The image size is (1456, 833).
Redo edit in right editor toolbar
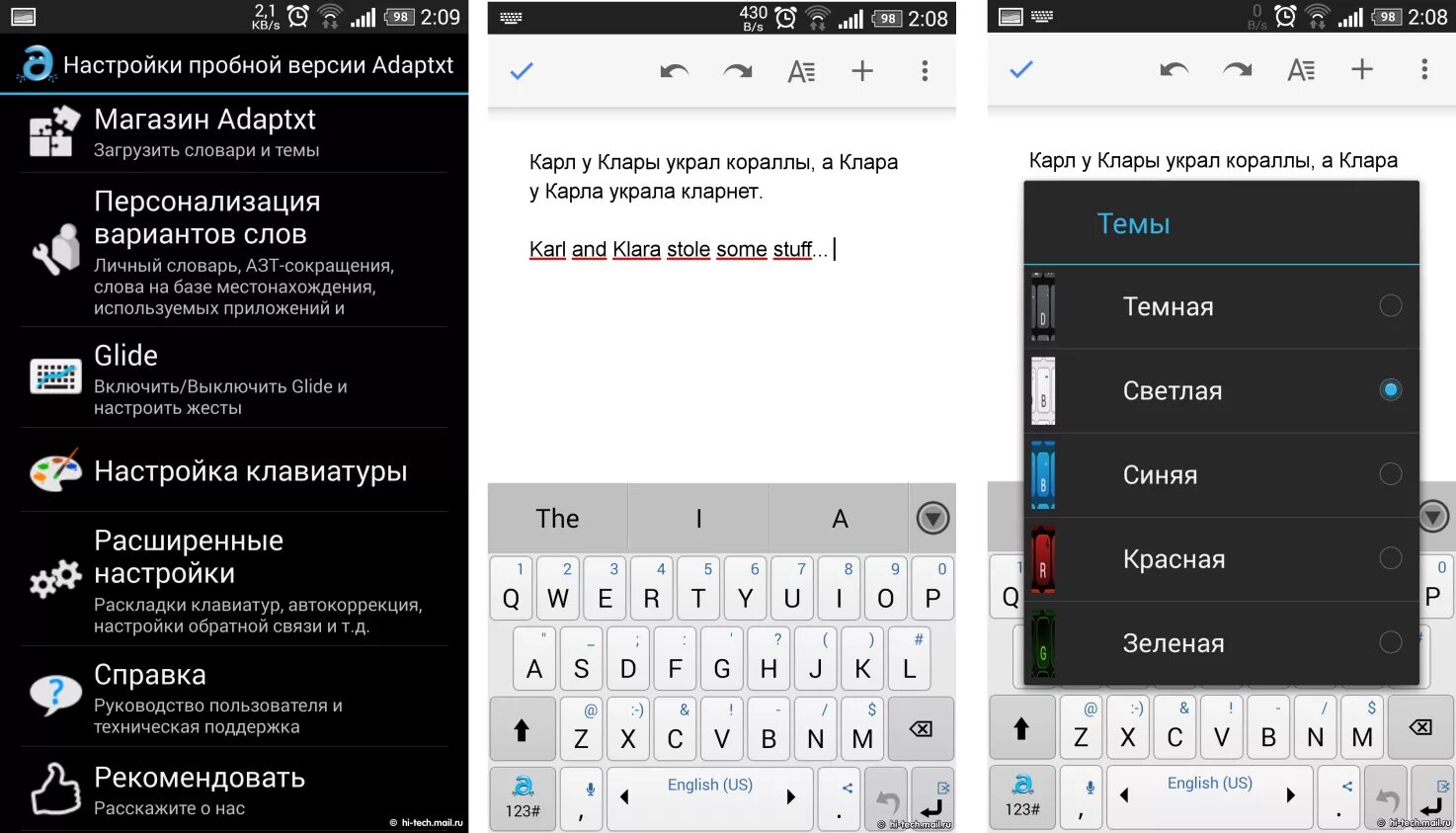(x=1238, y=70)
